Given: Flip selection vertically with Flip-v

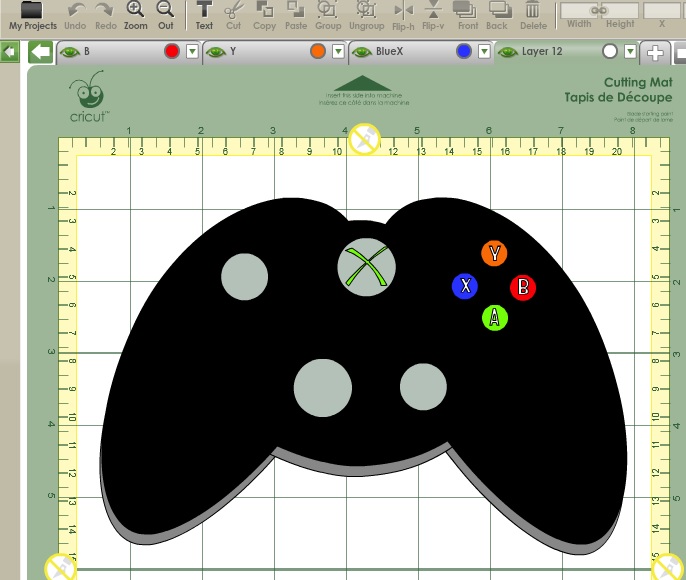Looking at the screenshot, I should (433, 16).
